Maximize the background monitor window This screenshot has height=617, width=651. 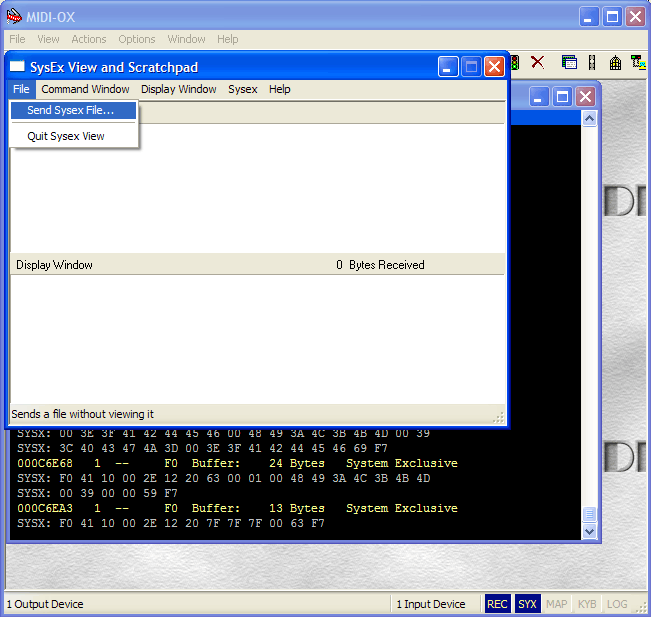562,97
